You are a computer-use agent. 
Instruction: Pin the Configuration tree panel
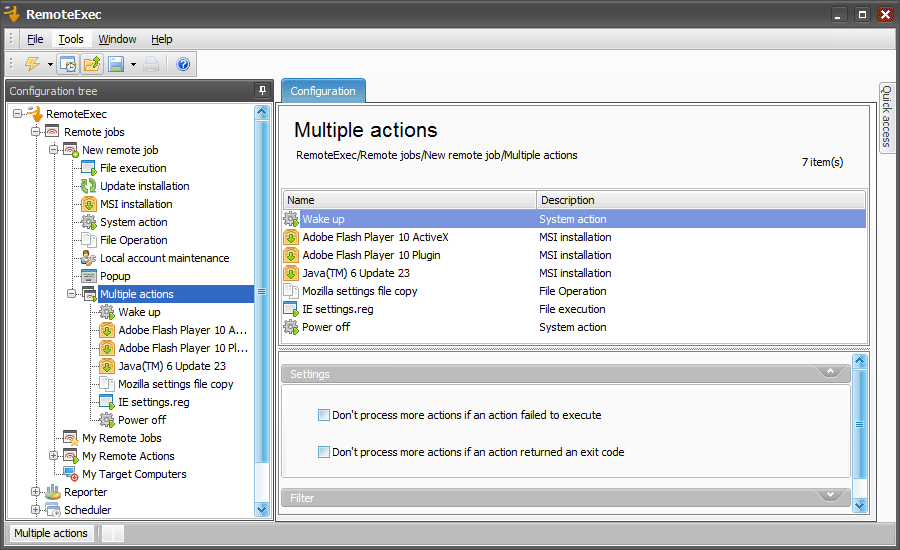click(262, 90)
